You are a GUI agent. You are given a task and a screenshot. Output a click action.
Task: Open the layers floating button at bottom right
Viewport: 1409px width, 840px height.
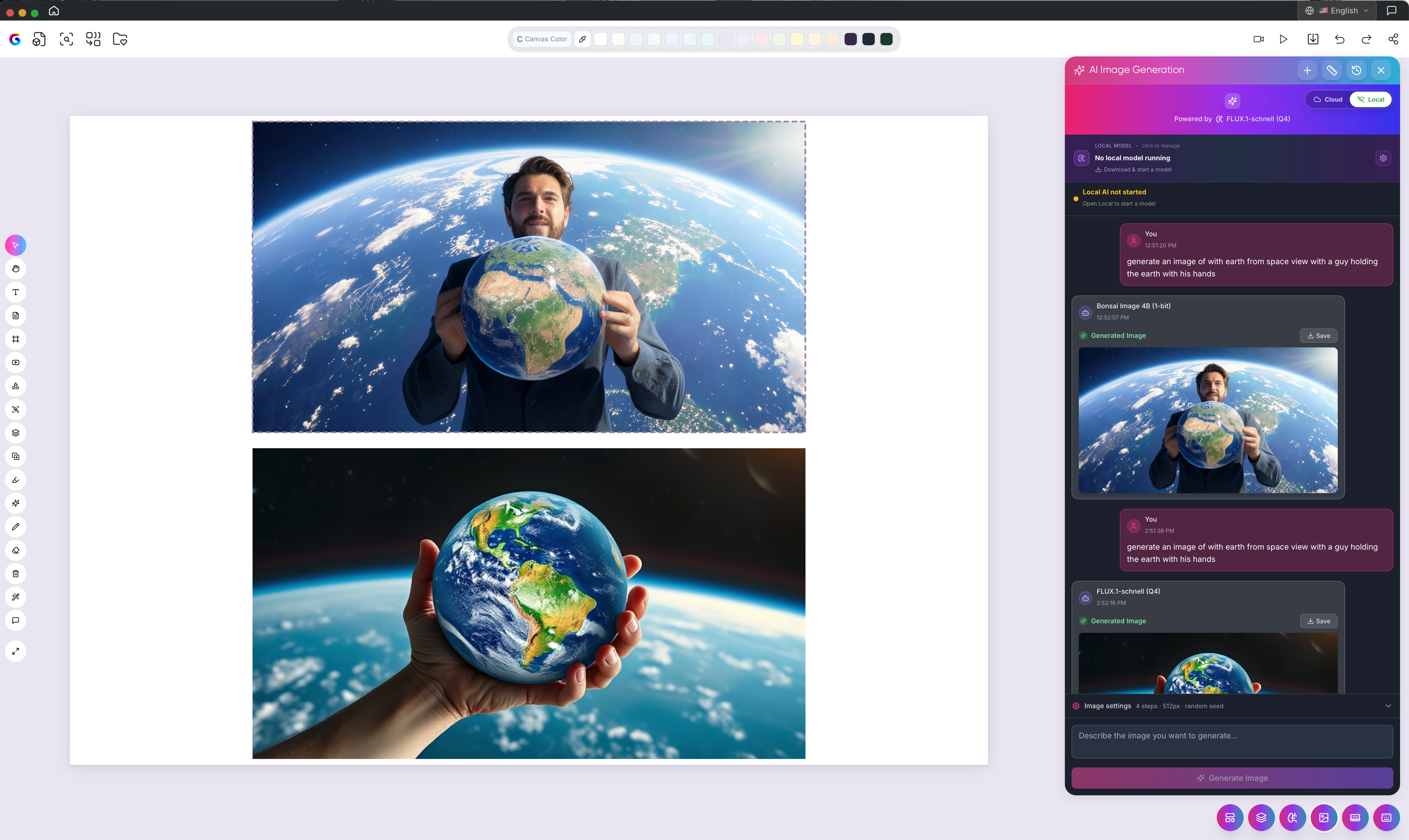(1261, 818)
